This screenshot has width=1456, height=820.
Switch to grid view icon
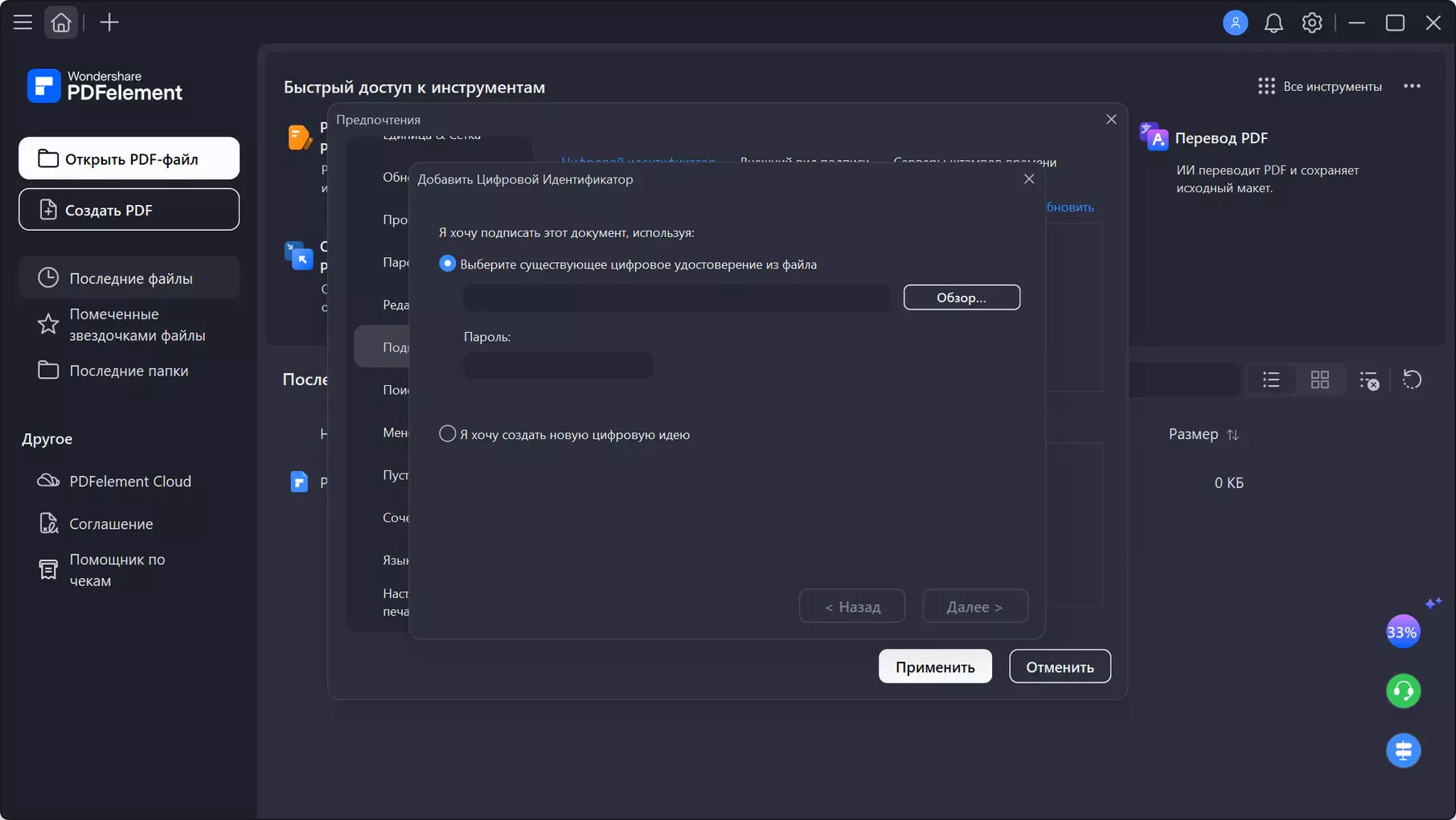tap(1320, 379)
